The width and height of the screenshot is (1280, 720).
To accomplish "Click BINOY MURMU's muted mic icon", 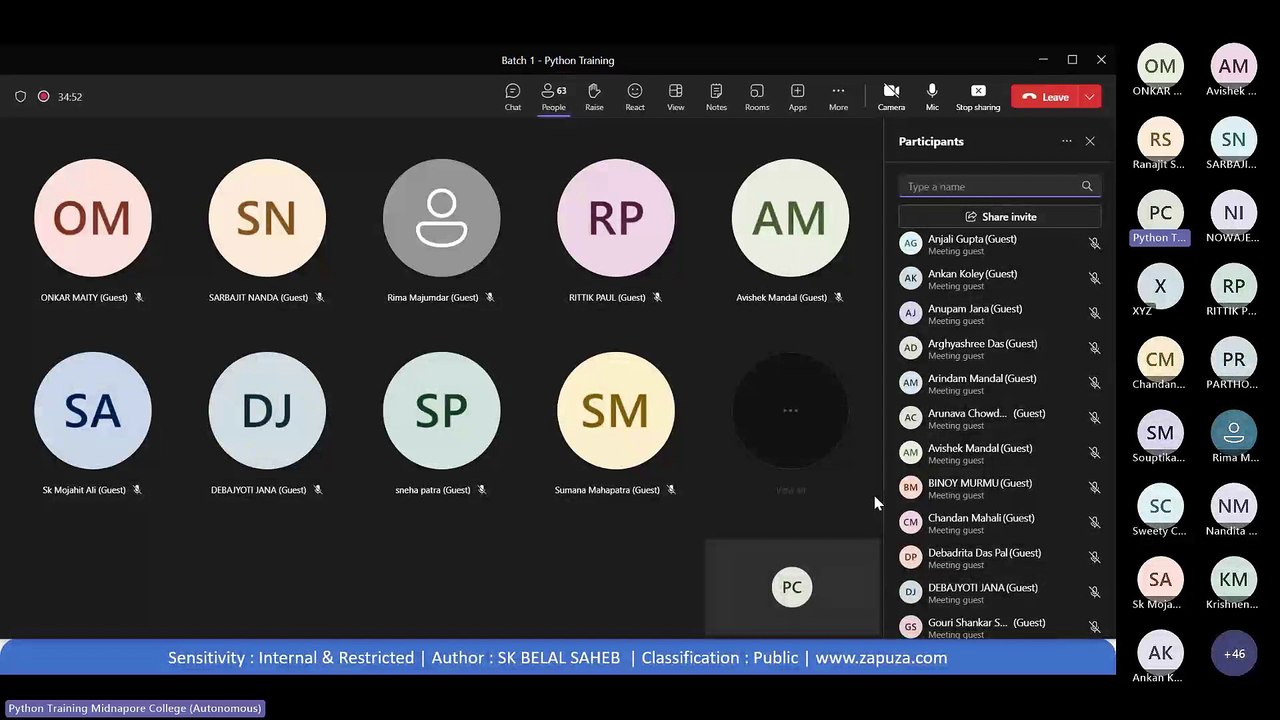I will click(x=1094, y=488).
